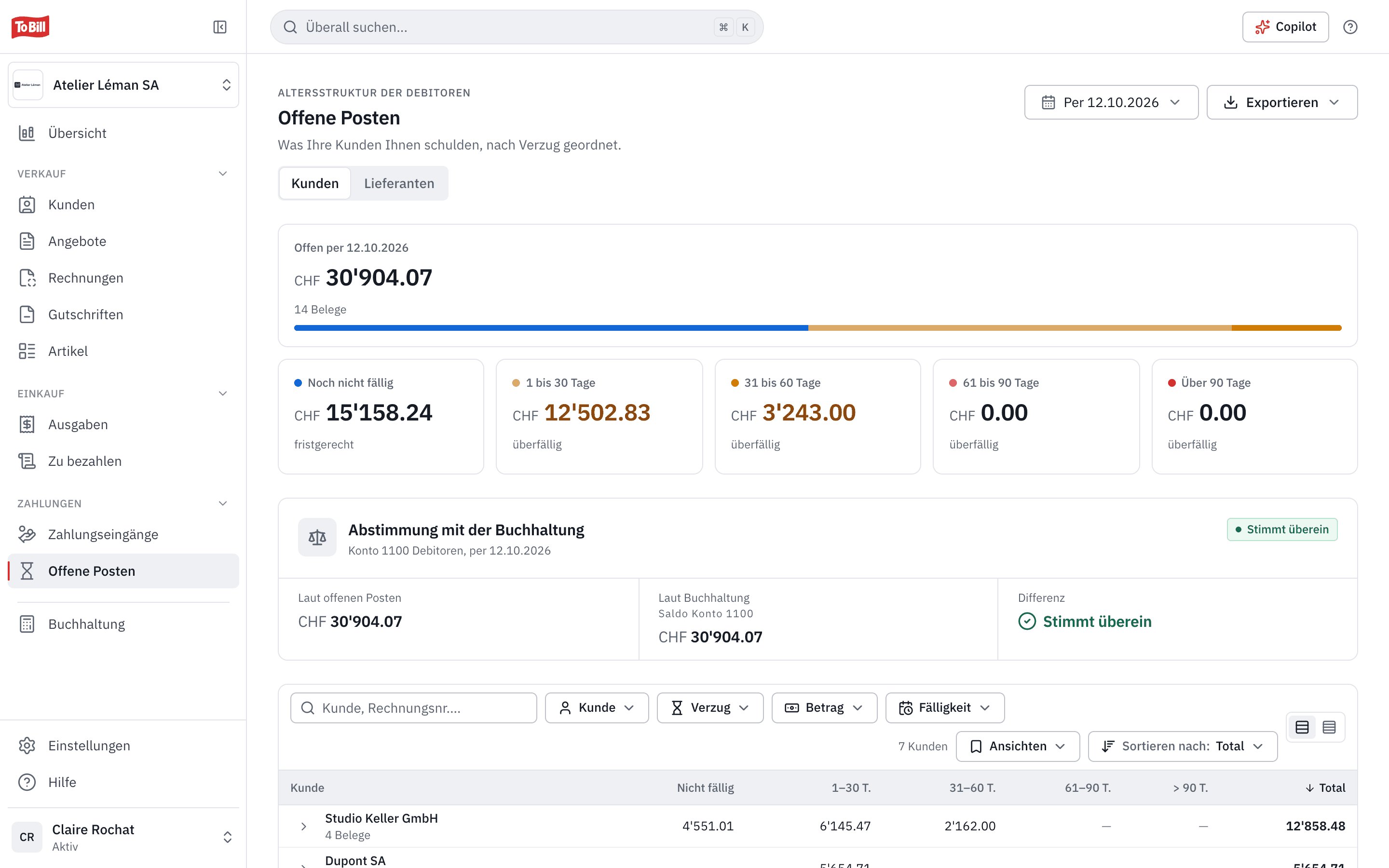Click the Stimmt überein status badge
This screenshot has height=868, width=1389.
[x=1281, y=529]
